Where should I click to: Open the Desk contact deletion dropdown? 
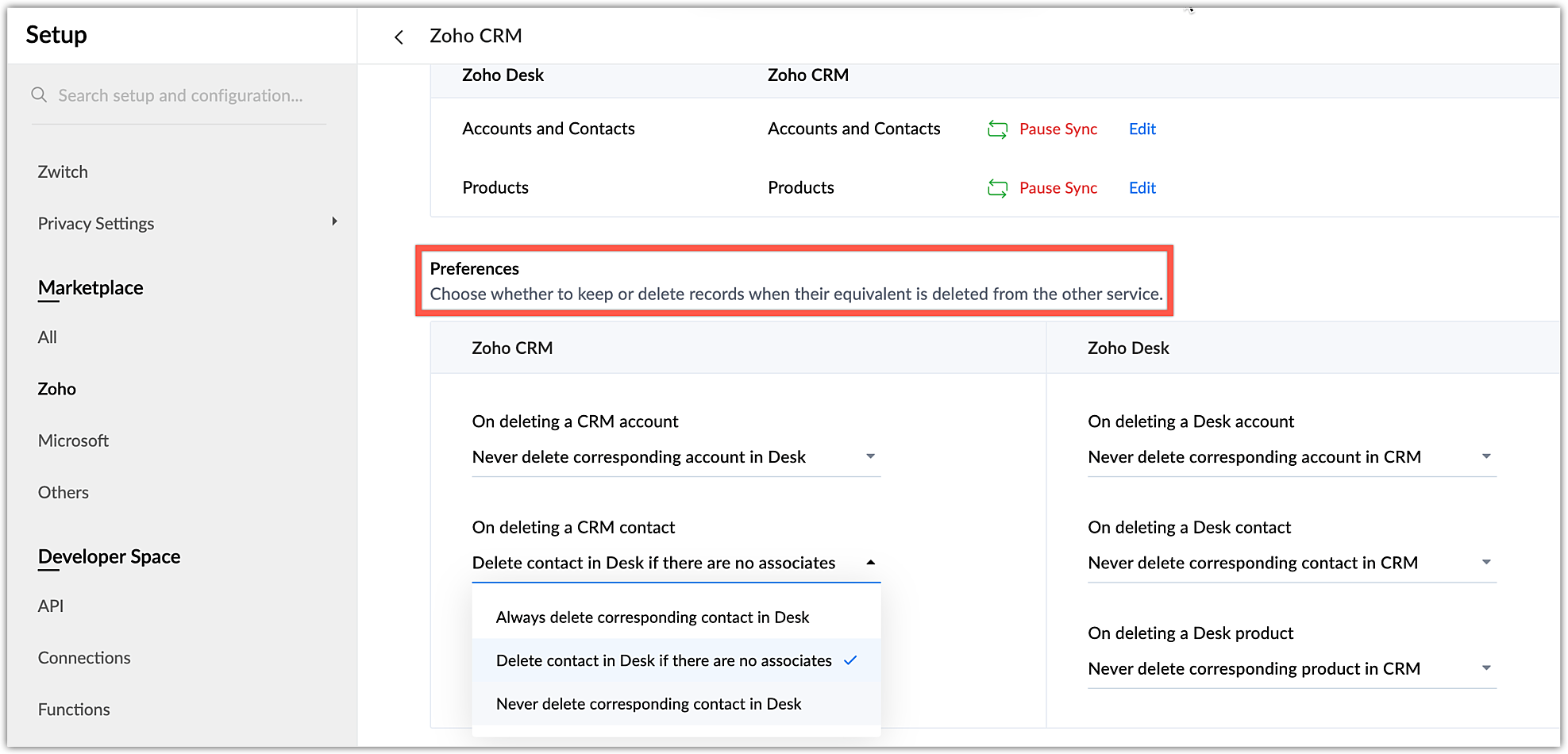pyautogui.click(x=1486, y=563)
